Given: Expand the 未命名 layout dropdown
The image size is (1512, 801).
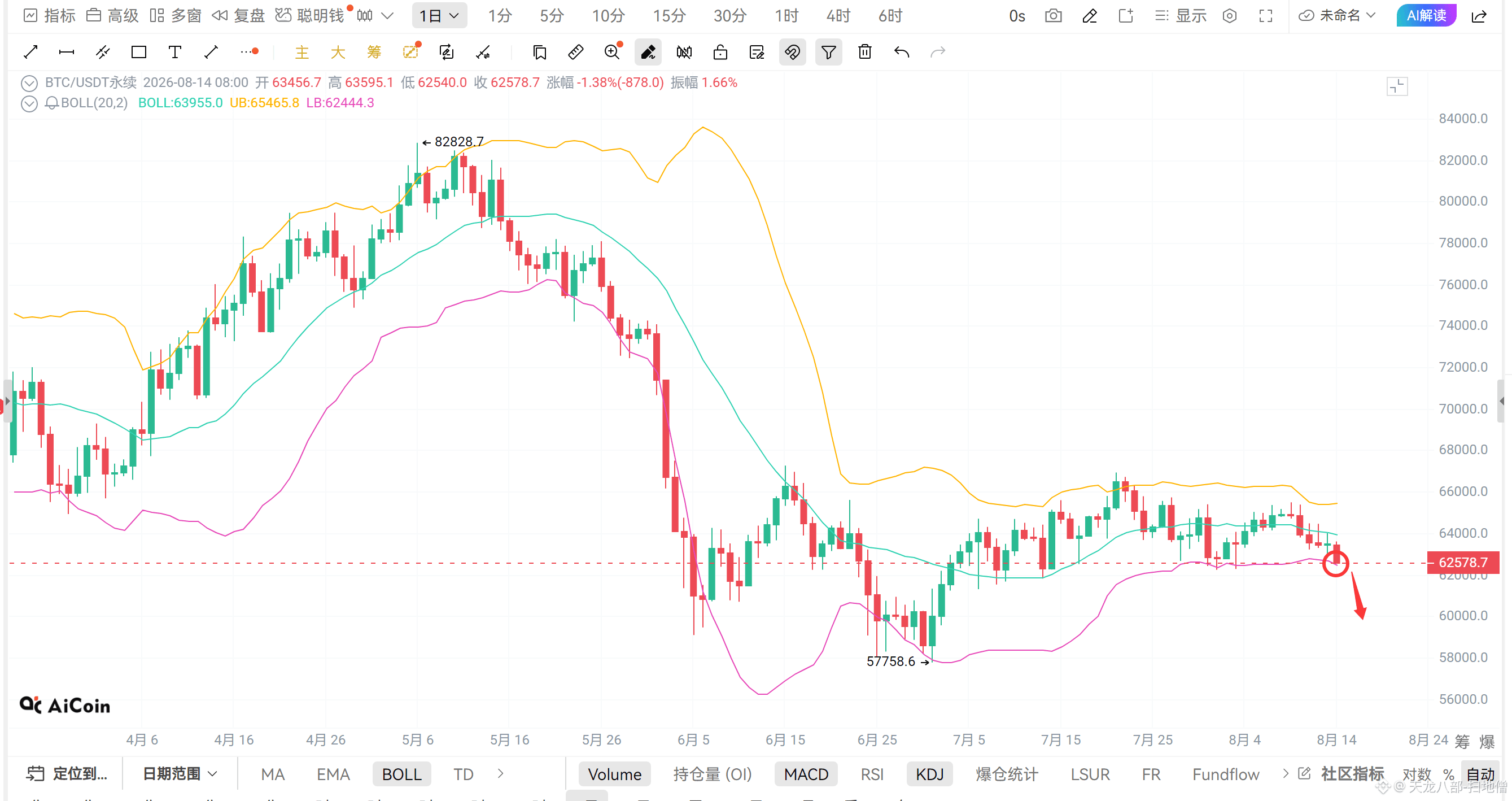Looking at the screenshot, I should coord(1336,16).
